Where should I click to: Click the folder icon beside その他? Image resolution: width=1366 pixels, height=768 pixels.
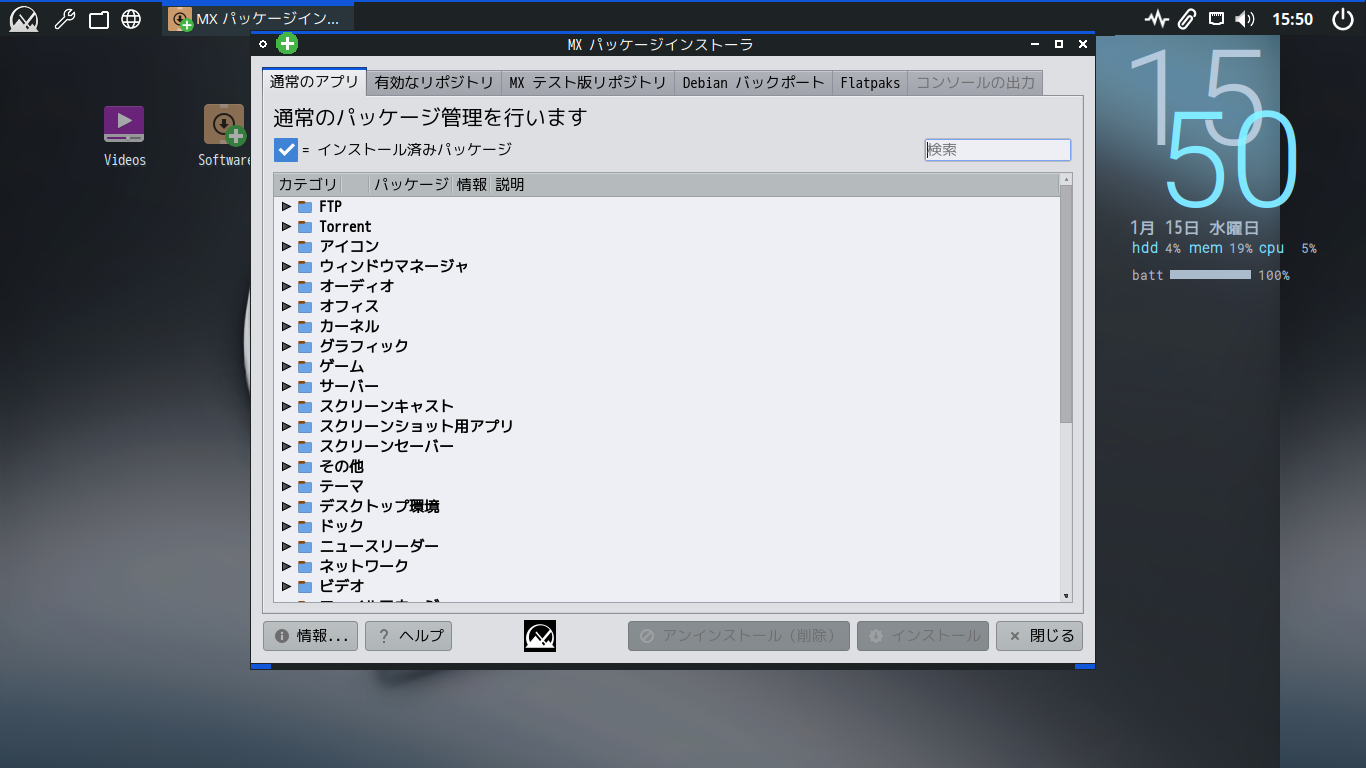click(305, 466)
